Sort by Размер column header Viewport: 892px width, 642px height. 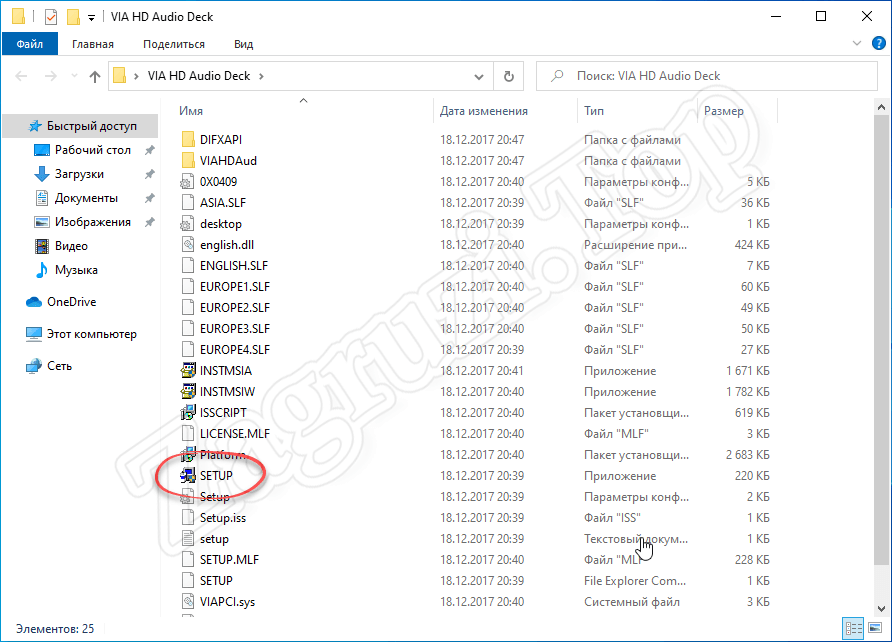(723, 111)
